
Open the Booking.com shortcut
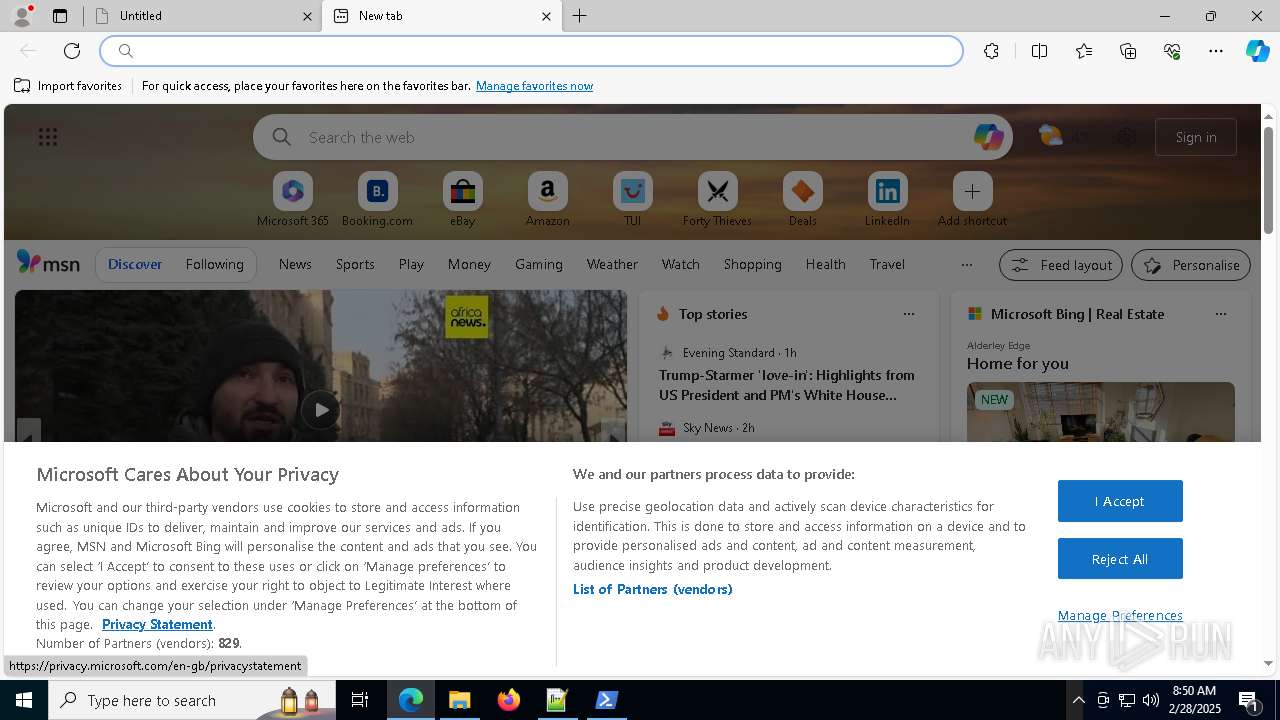tap(377, 200)
